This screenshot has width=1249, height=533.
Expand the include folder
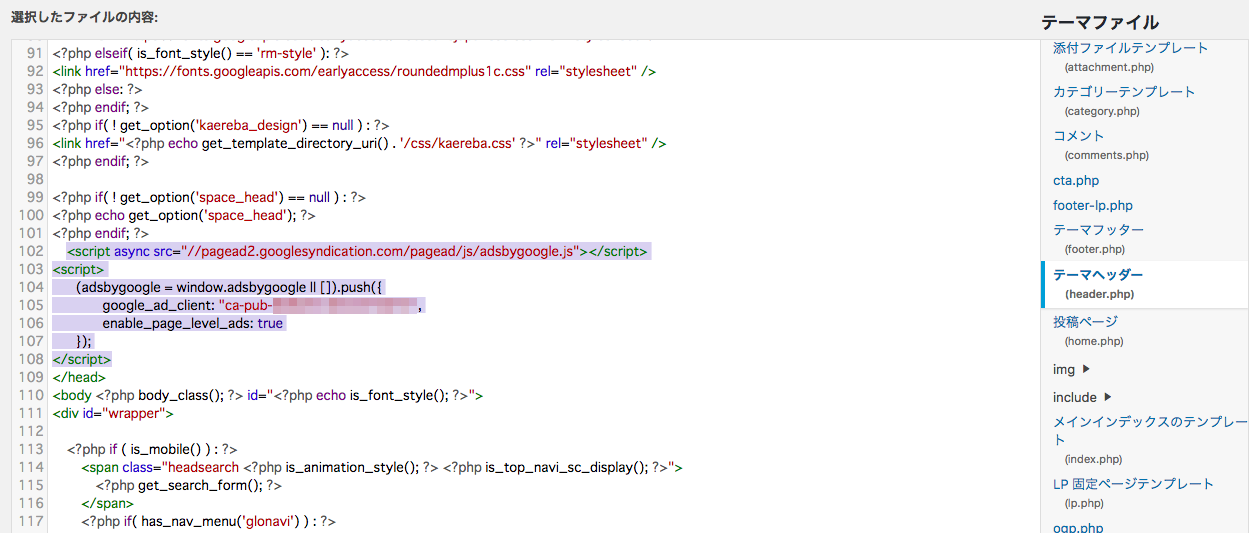[x=1083, y=397]
